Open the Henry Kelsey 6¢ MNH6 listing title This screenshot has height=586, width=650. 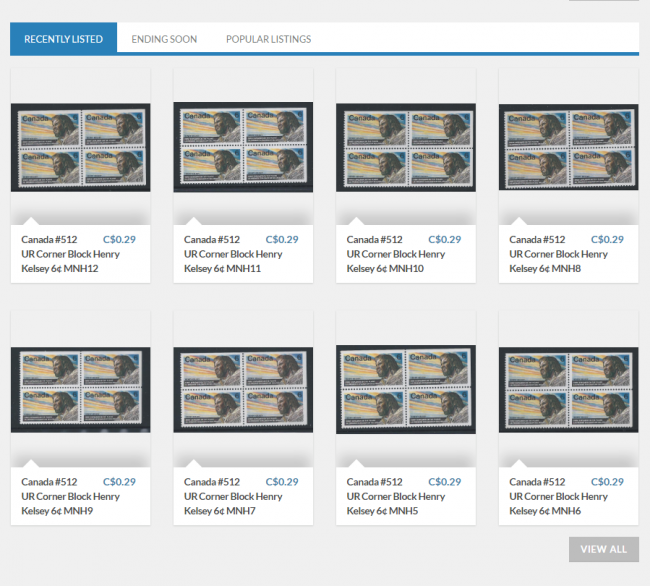558,496
